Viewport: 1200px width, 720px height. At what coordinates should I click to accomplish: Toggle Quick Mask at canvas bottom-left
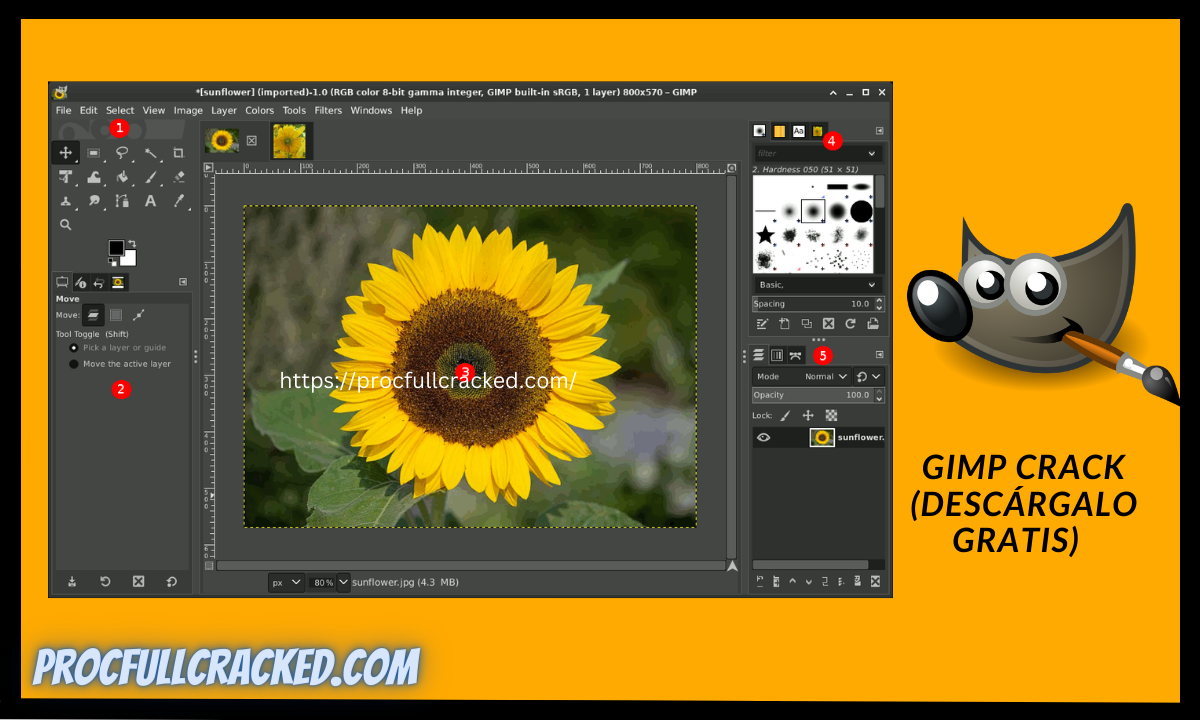209,565
